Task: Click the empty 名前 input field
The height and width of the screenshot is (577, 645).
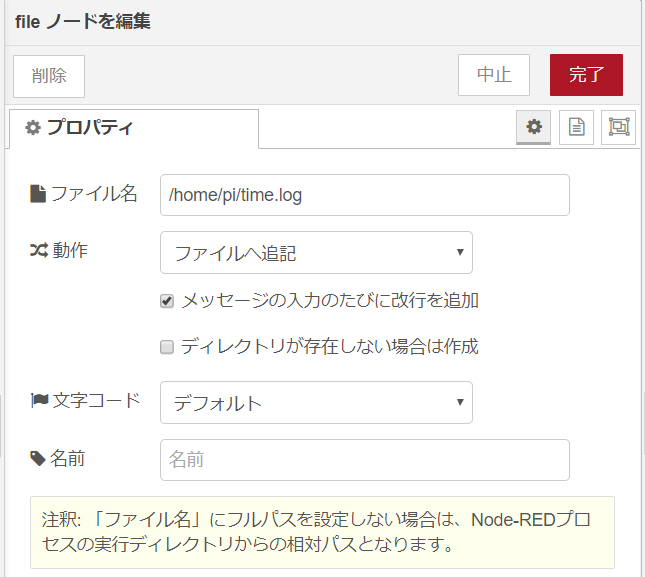Action: coord(365,460)
